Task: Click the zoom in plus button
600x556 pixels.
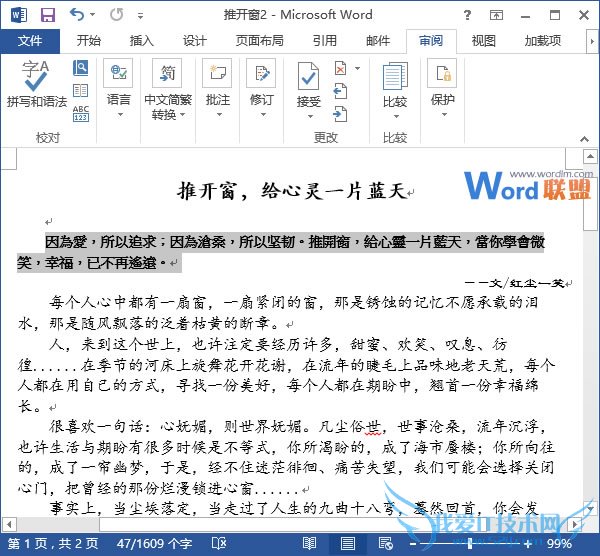Action: [528, 543]
